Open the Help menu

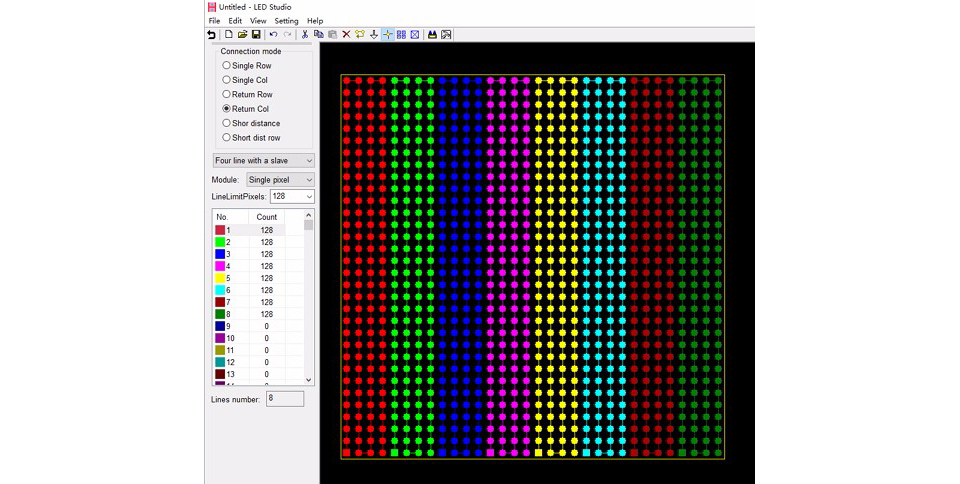tap(315, 21)
